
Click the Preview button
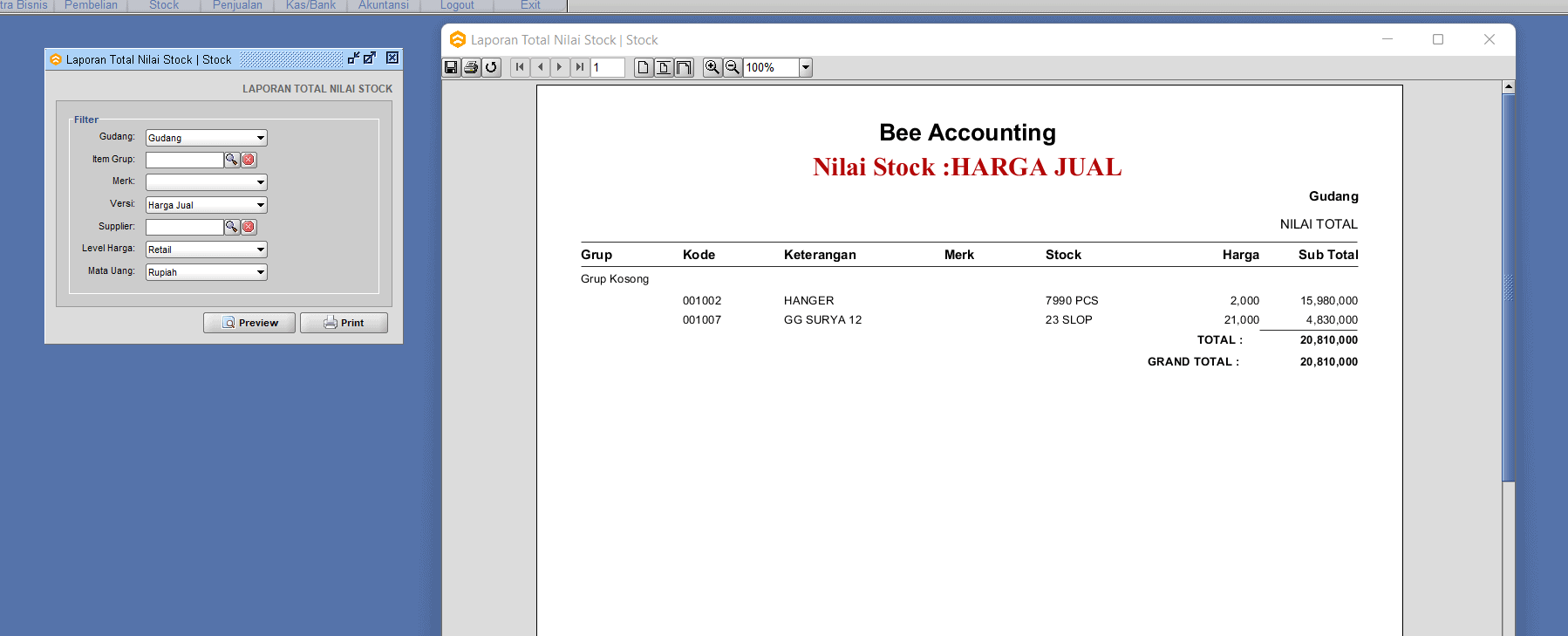[x=249, y=323]
